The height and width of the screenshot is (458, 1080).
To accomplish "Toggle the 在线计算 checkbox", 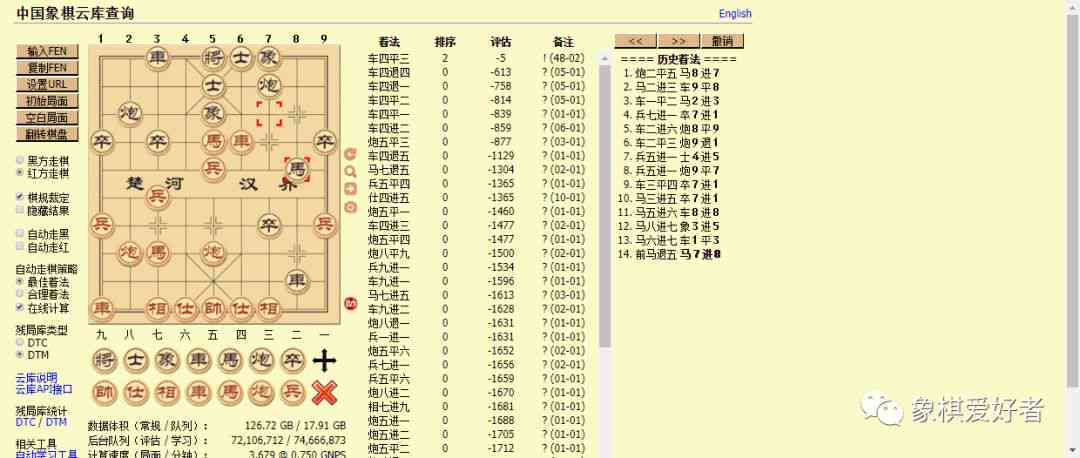I will pyautogui.click(x=20, y=307).
